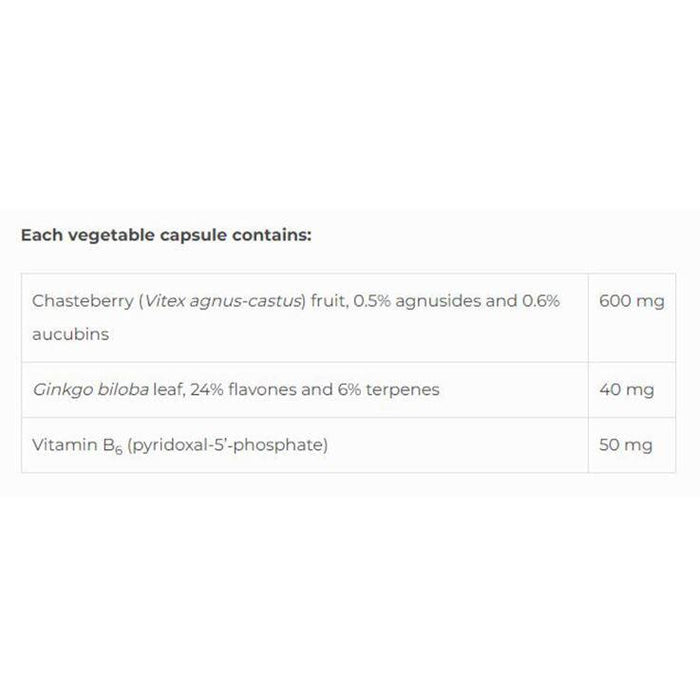Click the word "aucubins" on second line

pyautogui.click(x=70, y=335)
